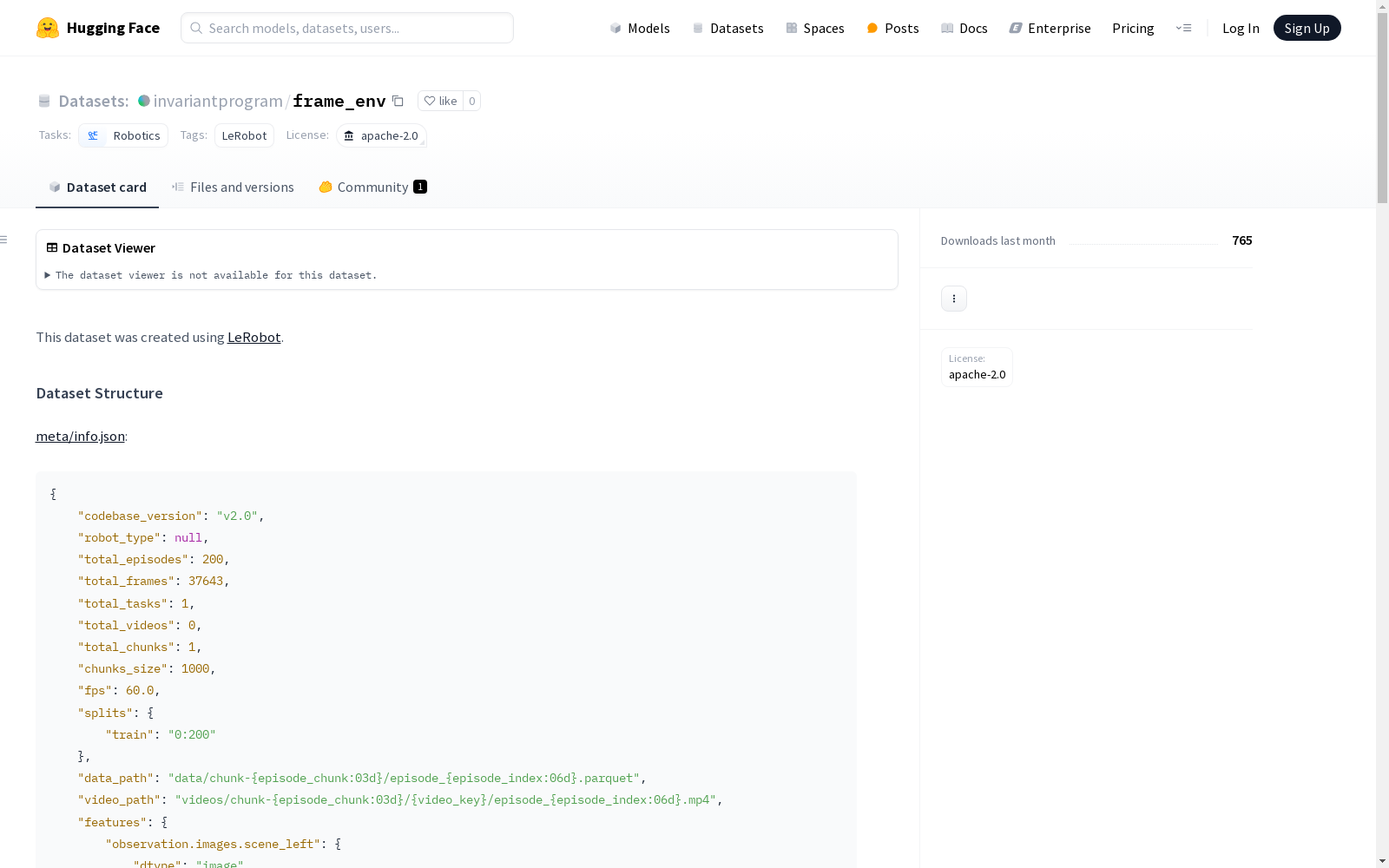This screenshot has width=1389, height=868.
Task: Click the Sign Up button
Action: click(1307, 28)
